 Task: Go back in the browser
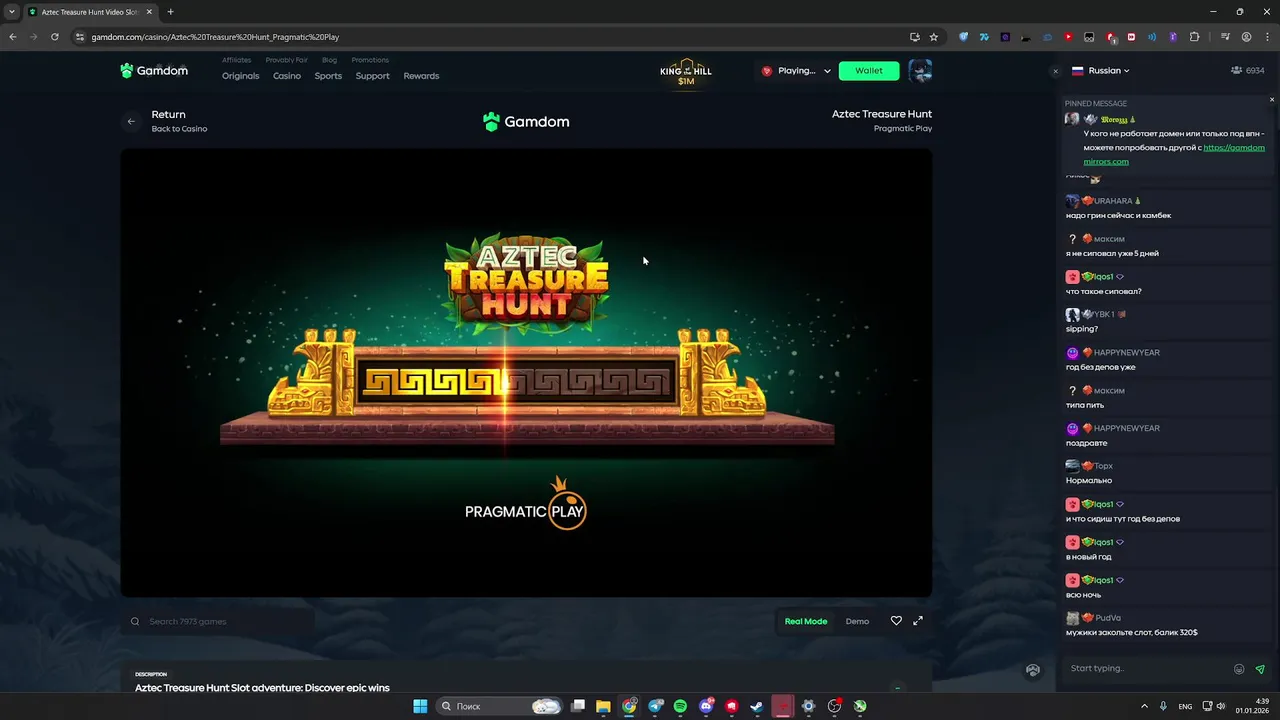point(12,37)
